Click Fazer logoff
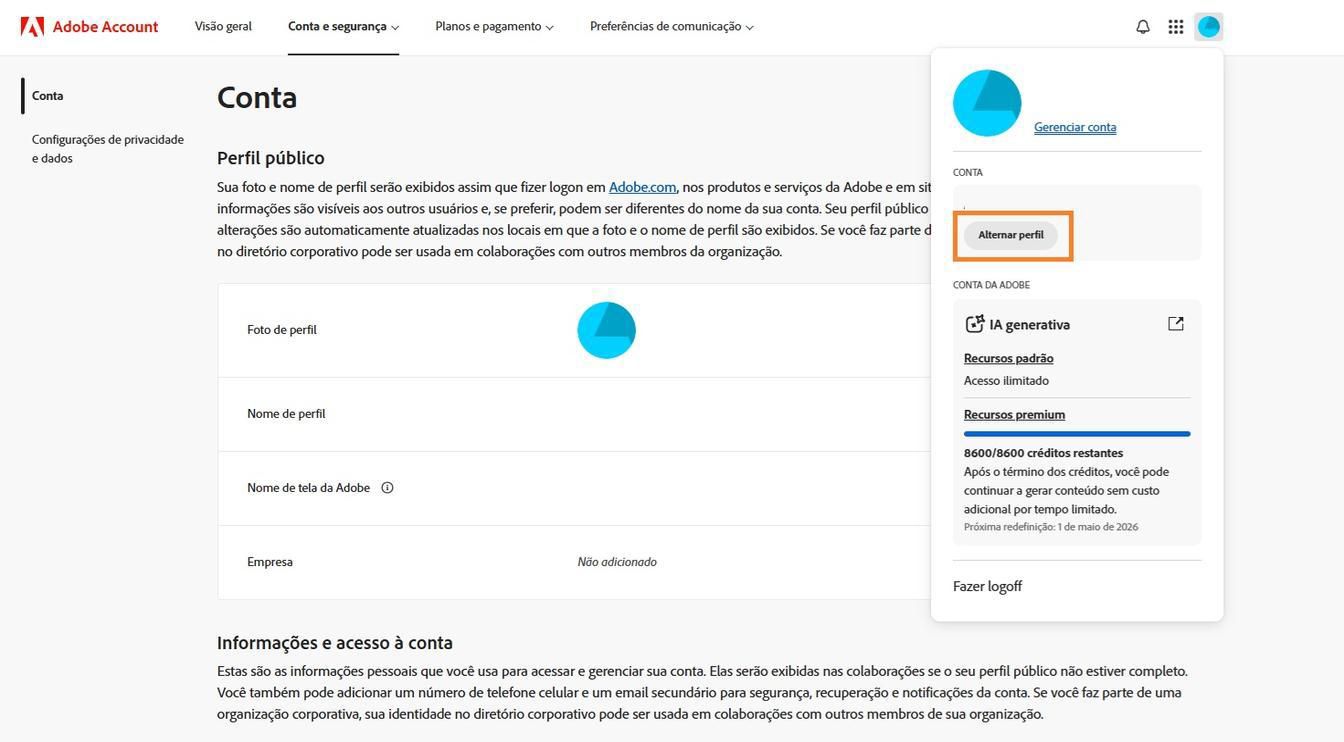The width and height of the screenshot is (1344, 742). (x=987, y=586)
